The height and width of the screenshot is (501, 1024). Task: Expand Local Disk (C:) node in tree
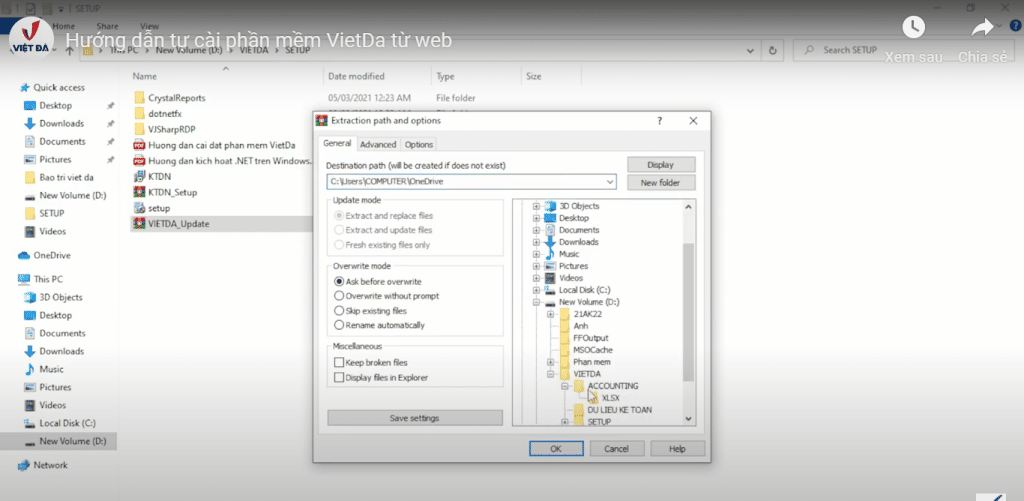point(537,290)
